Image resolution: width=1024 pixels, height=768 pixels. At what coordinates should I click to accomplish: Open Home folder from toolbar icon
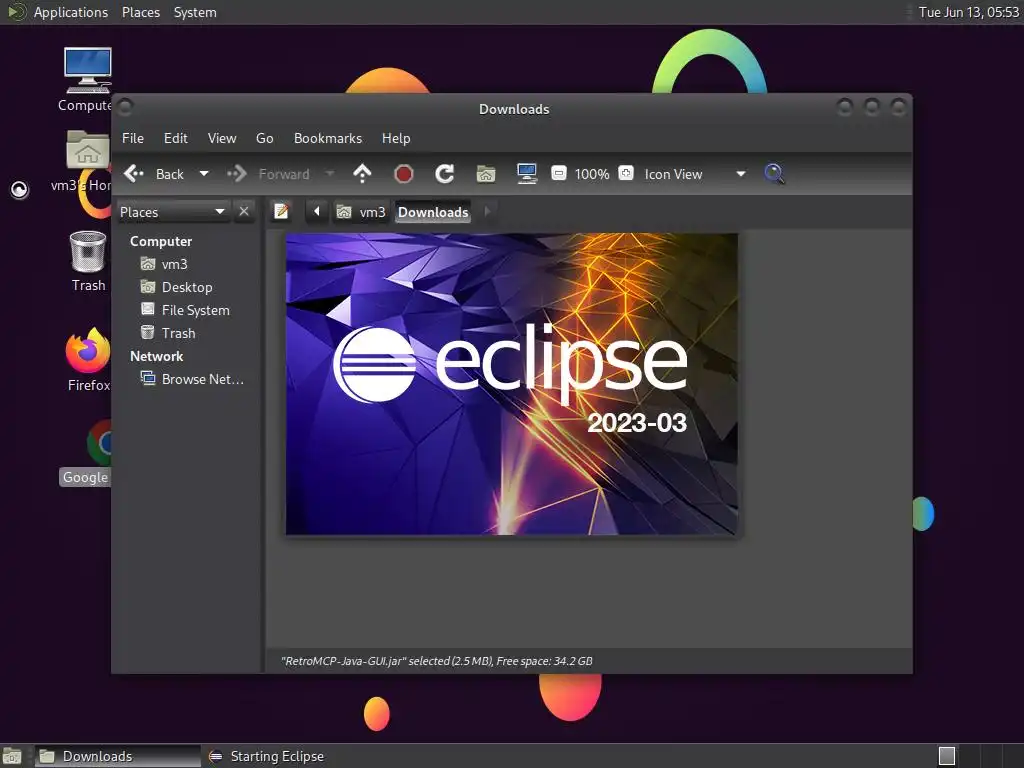tap(486, 174)
